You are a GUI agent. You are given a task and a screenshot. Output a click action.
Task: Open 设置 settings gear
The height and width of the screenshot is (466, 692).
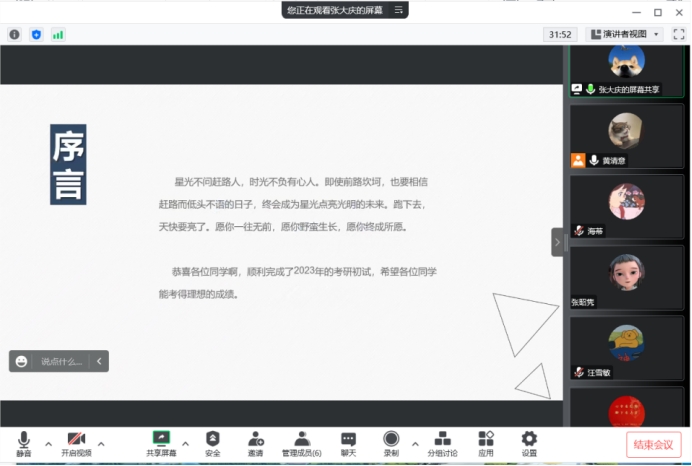(x=529, y=443)
